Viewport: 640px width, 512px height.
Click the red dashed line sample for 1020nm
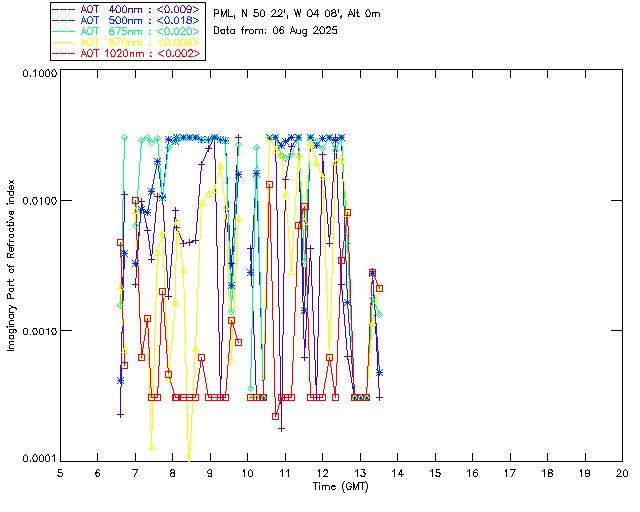pos(64,52)
